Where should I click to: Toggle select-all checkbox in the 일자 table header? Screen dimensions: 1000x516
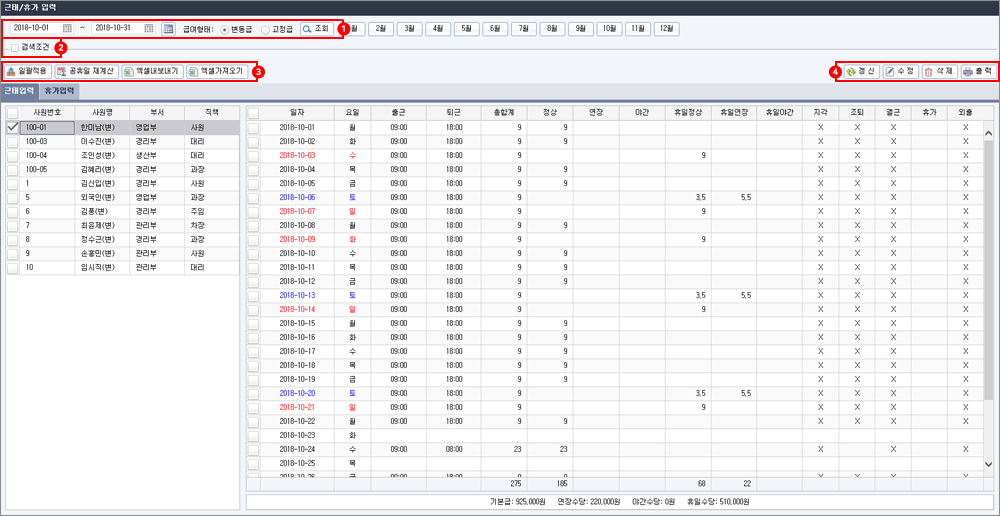(253, 112)
